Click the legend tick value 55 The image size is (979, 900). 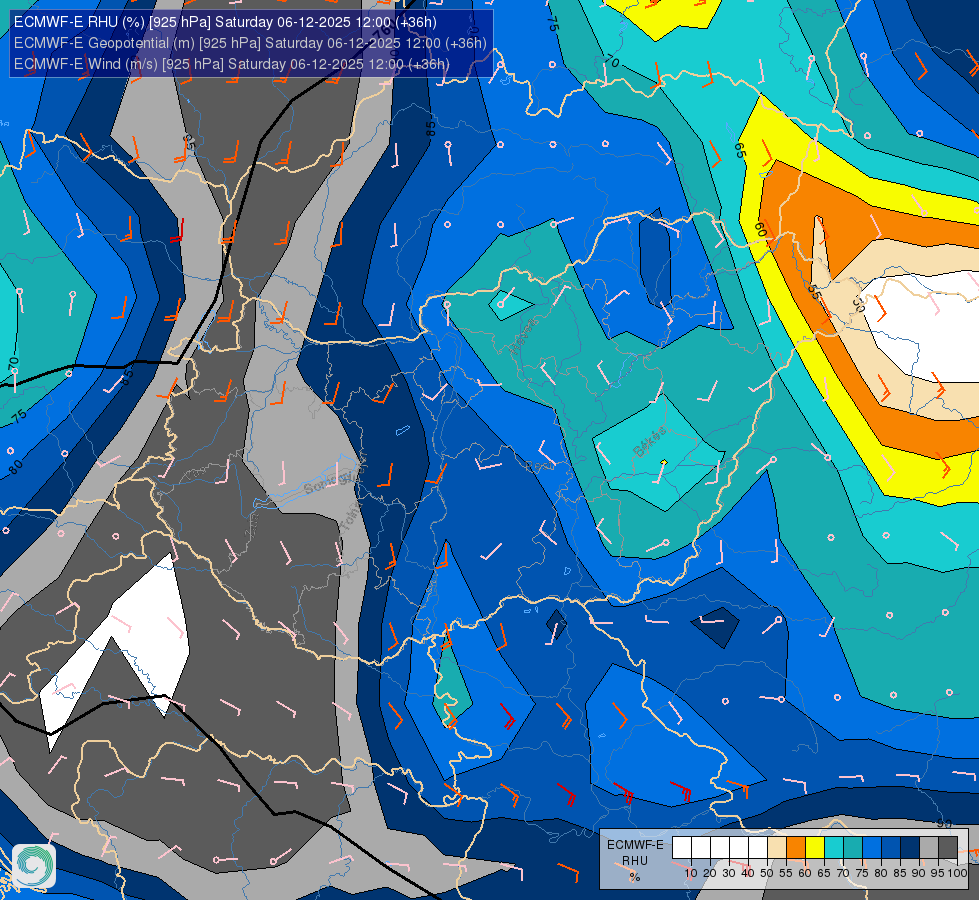click(x=786, y=873)
